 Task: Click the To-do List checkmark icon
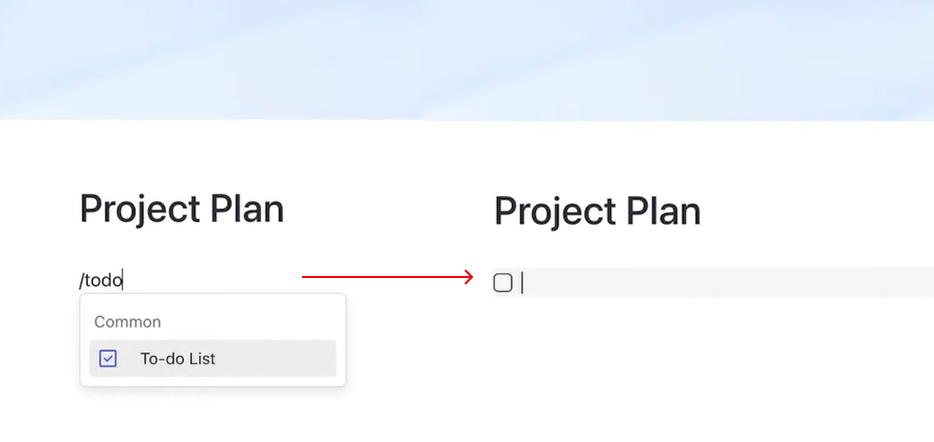click(x=108, y=358)
